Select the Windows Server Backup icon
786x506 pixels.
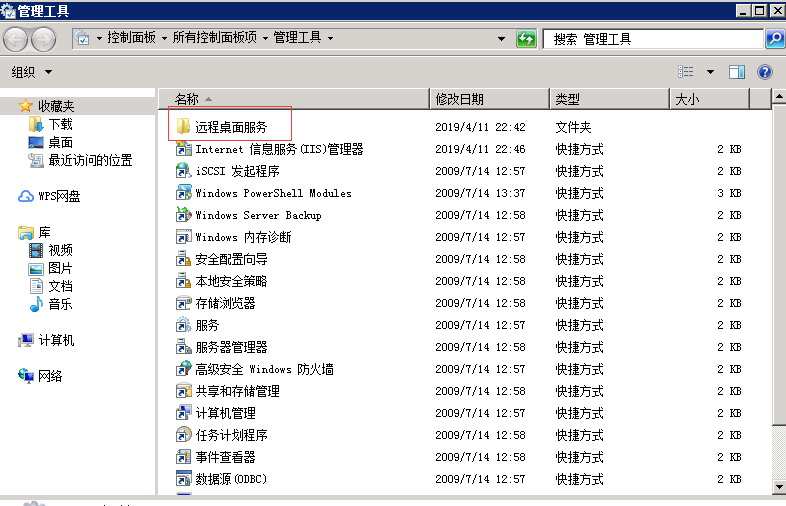click(x=184, y=215)
